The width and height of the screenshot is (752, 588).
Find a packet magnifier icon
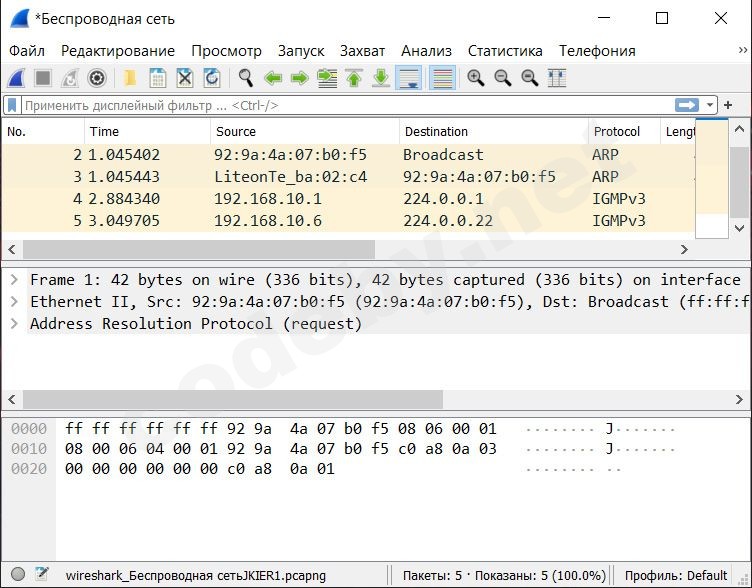[246, 78]
